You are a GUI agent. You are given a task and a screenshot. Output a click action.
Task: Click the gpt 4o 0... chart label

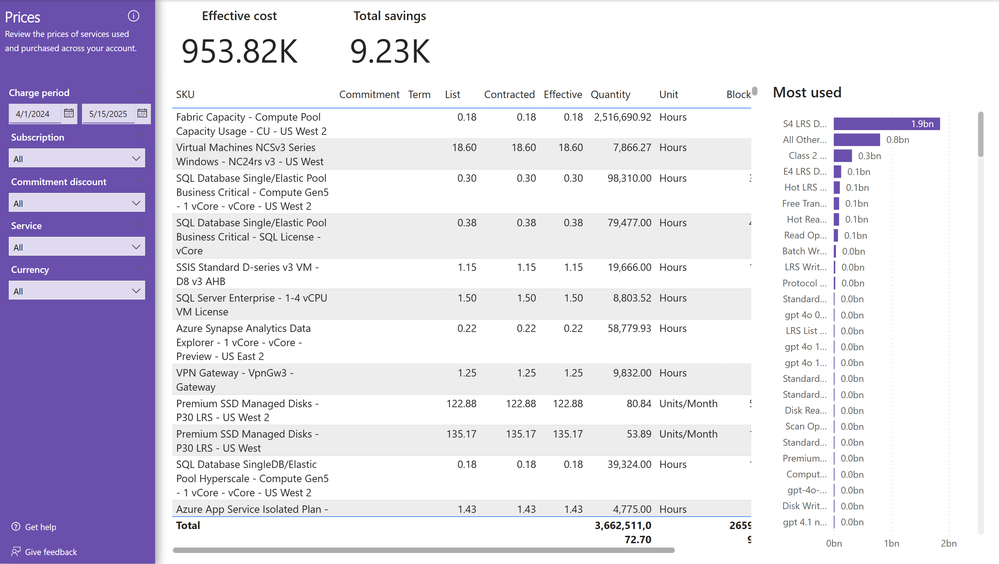805,315
